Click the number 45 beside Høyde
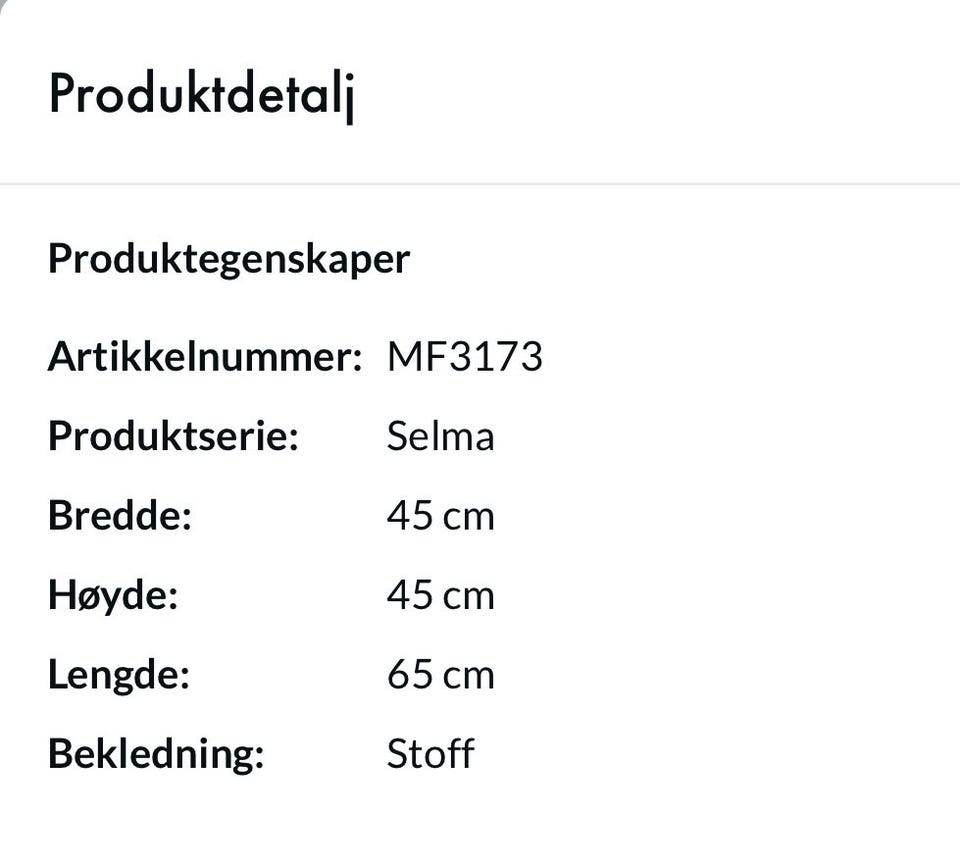This screenshot has width=960, height=866. click(x=409, y=596)
